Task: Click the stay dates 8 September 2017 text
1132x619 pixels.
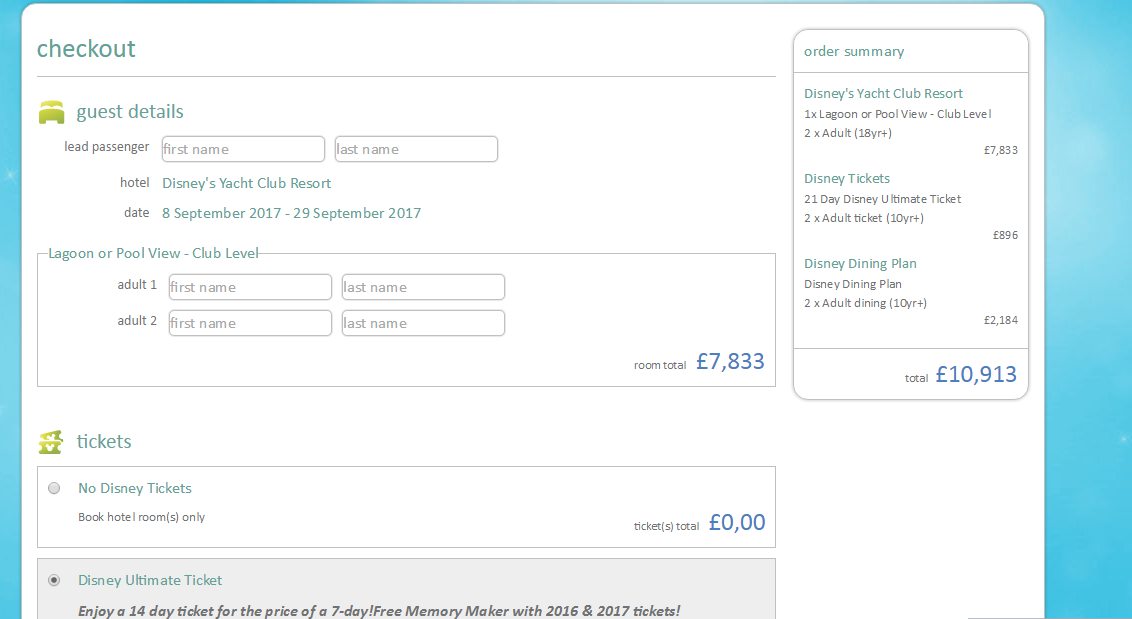Action: [x=291, y=213]
